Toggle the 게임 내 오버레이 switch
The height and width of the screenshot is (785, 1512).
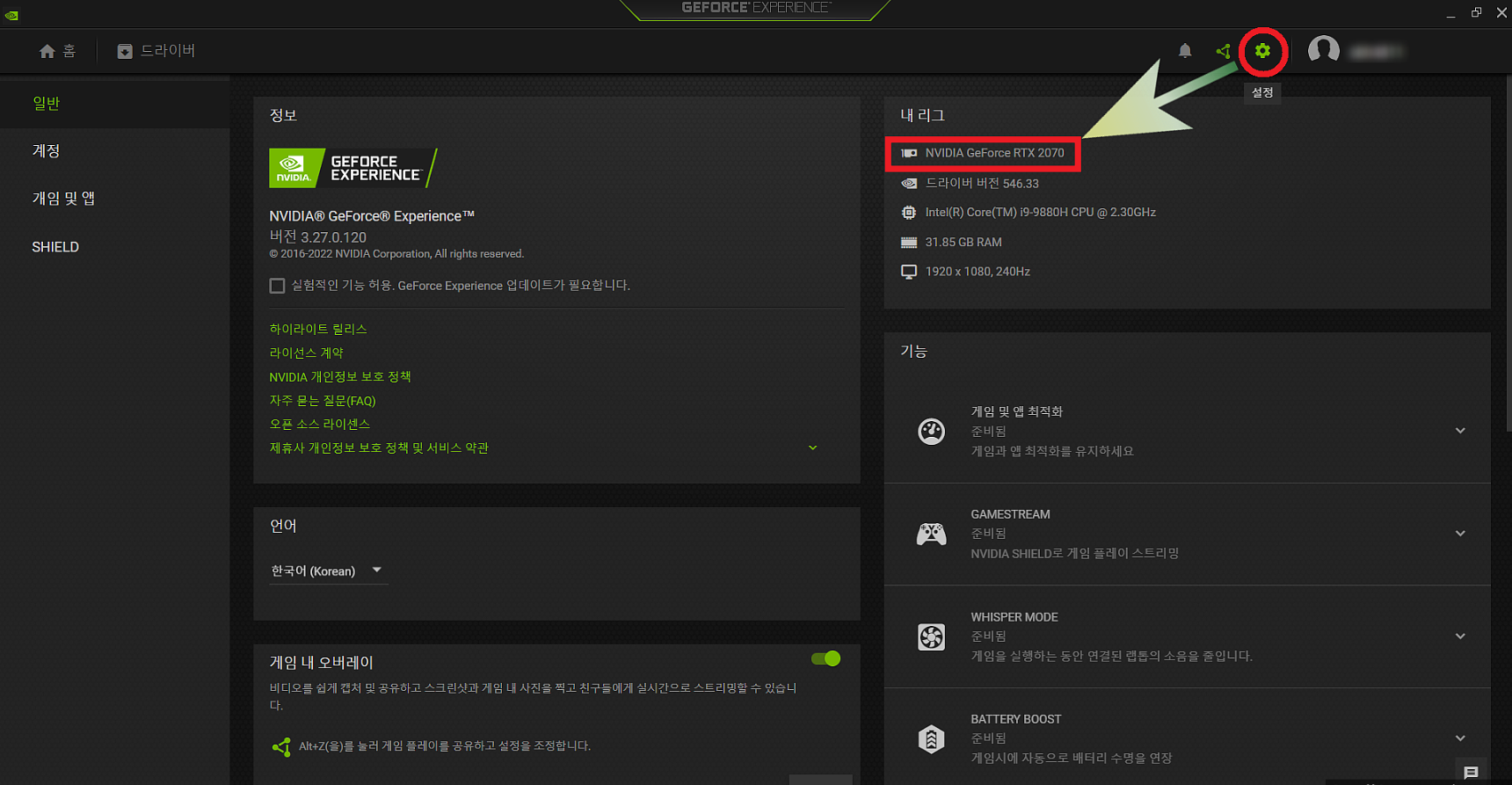tap(826, 658)
